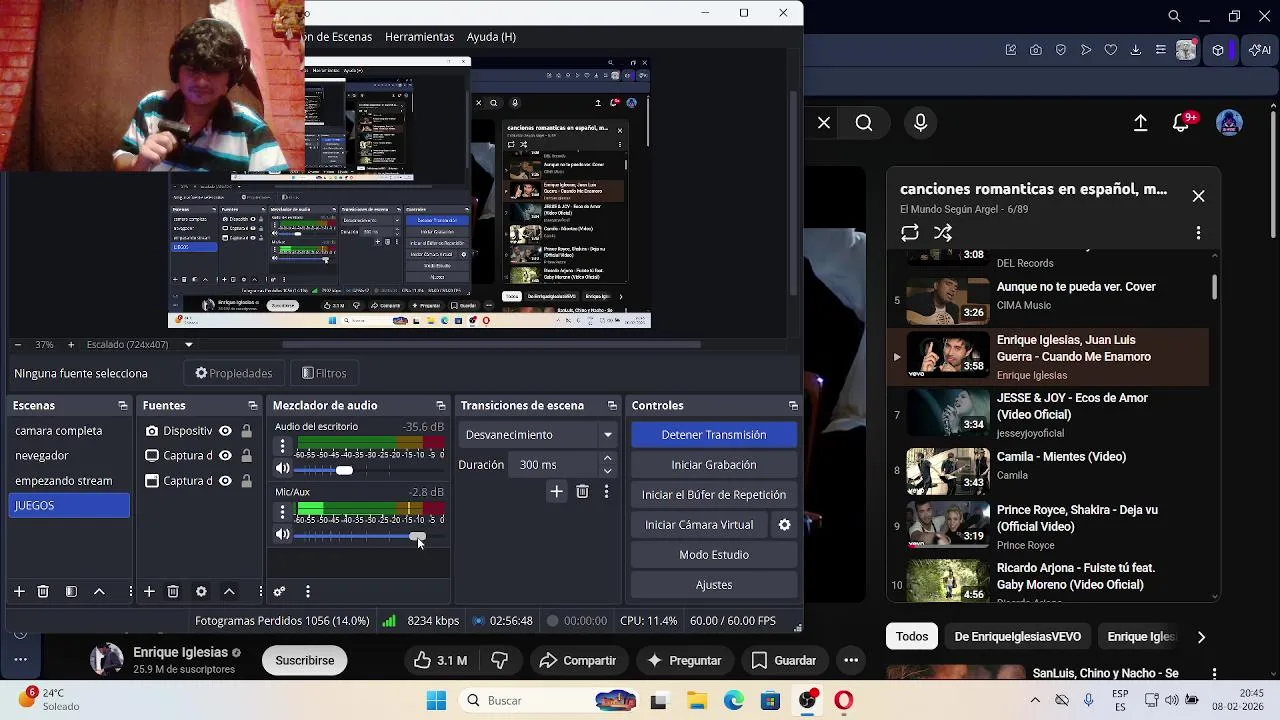Remove source with trash icon in Fuentes

click(x=173, y=592)
